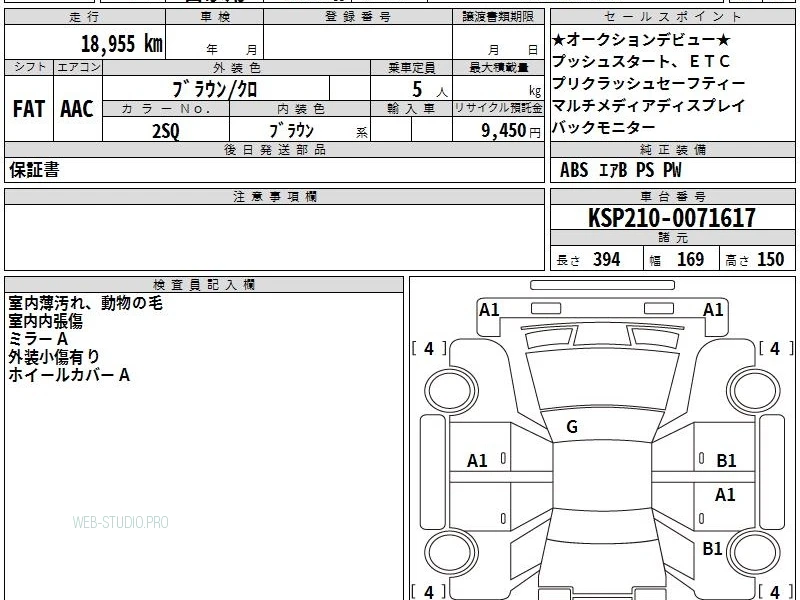Select the A1 mark above the B1 fender mark
Image resolution: width=800 pixels, height=600 pixels.
(x=725, y=494)
